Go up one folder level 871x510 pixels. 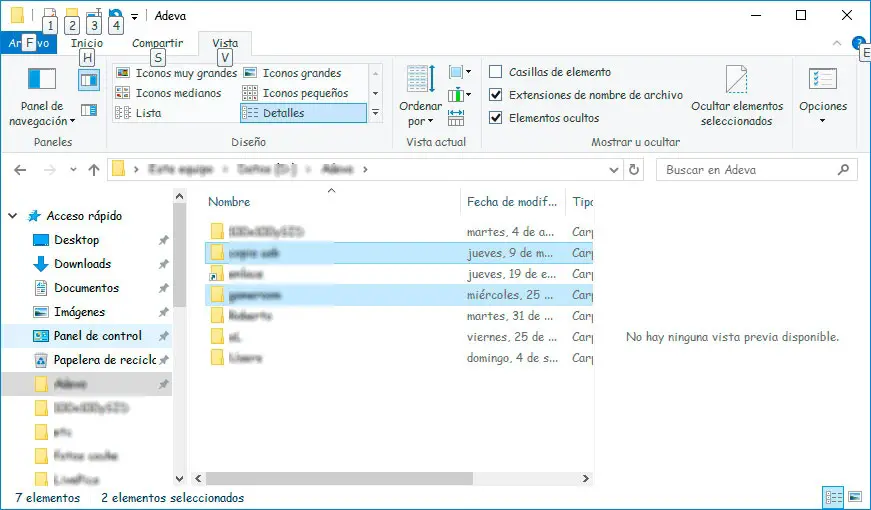94,170
